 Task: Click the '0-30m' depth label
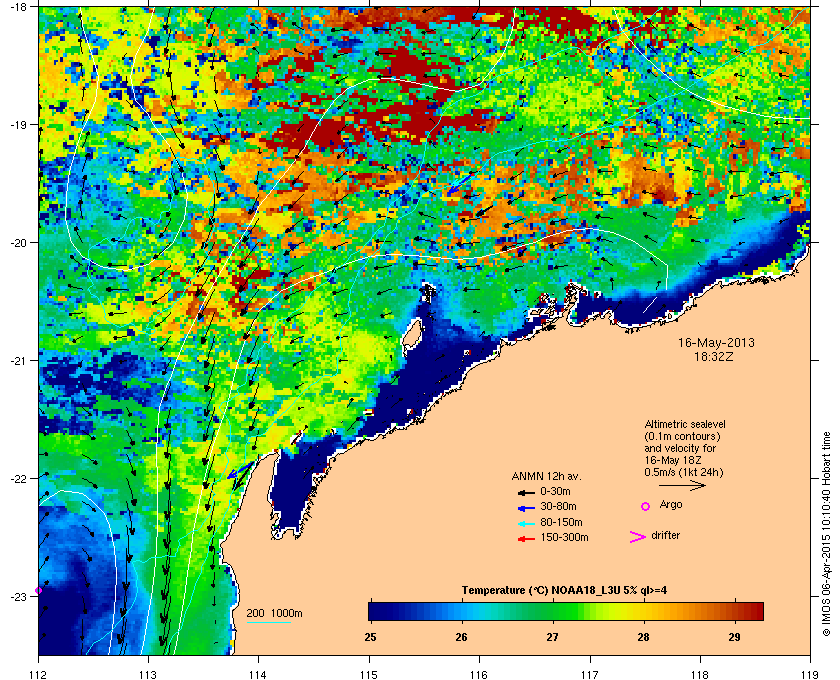(555, 491)
